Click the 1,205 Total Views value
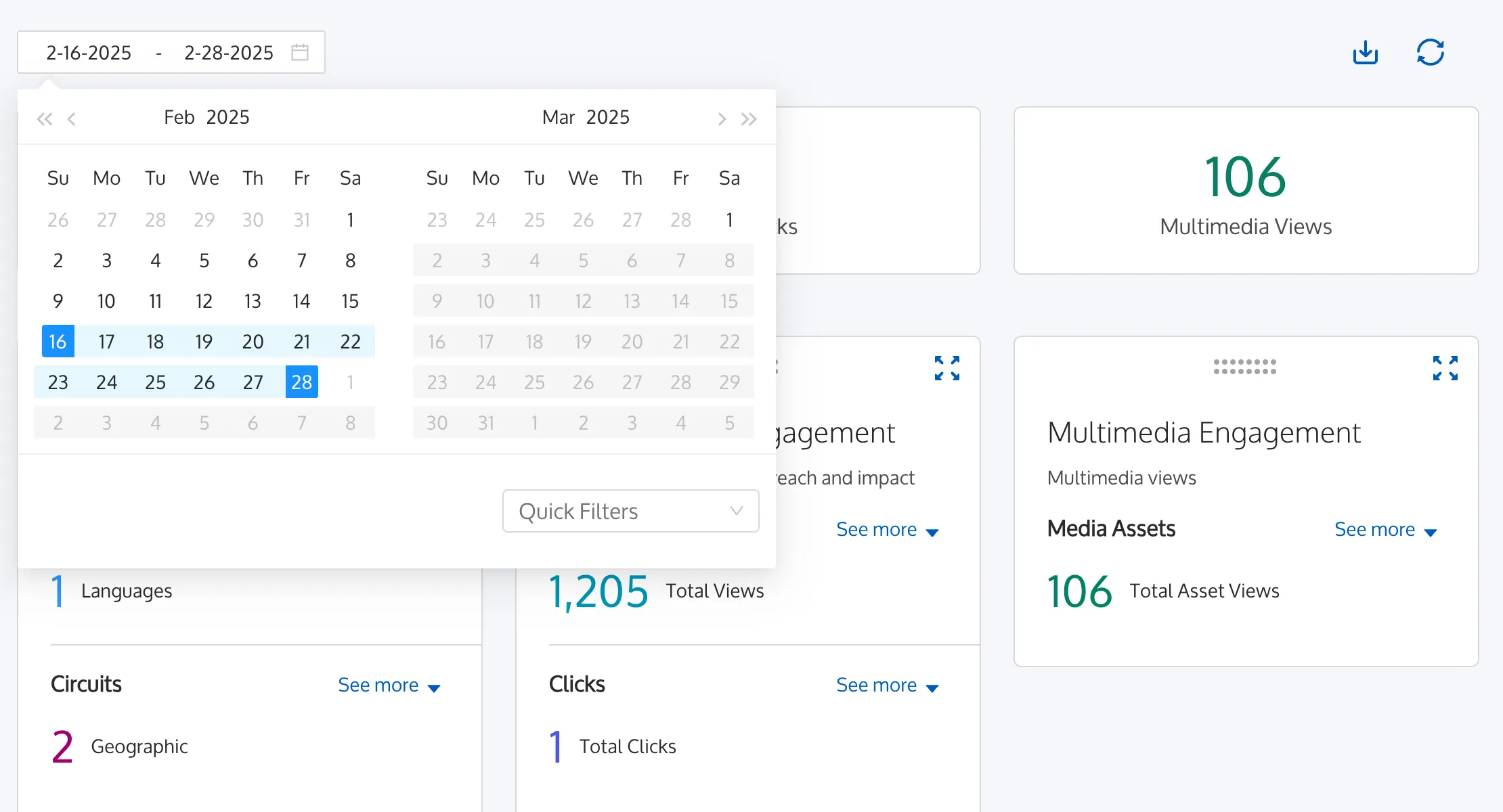 point(598,591)
